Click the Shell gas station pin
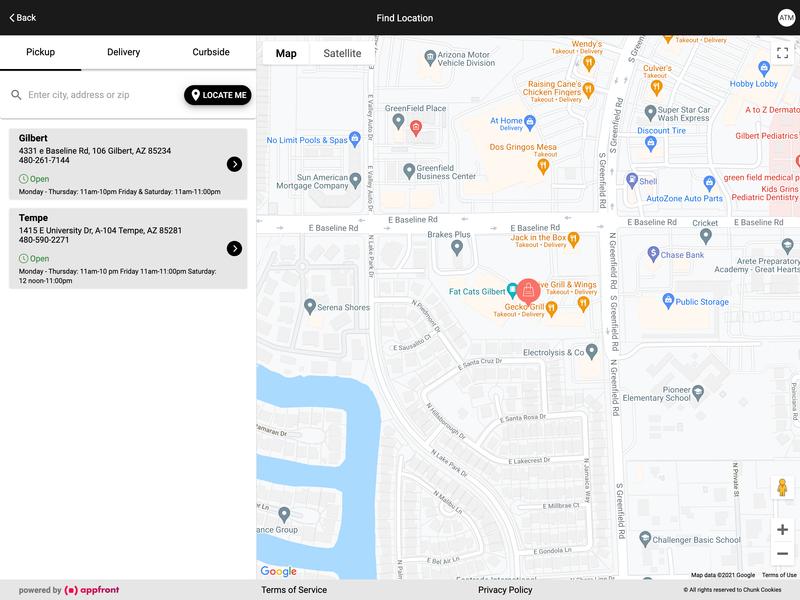 632,181
